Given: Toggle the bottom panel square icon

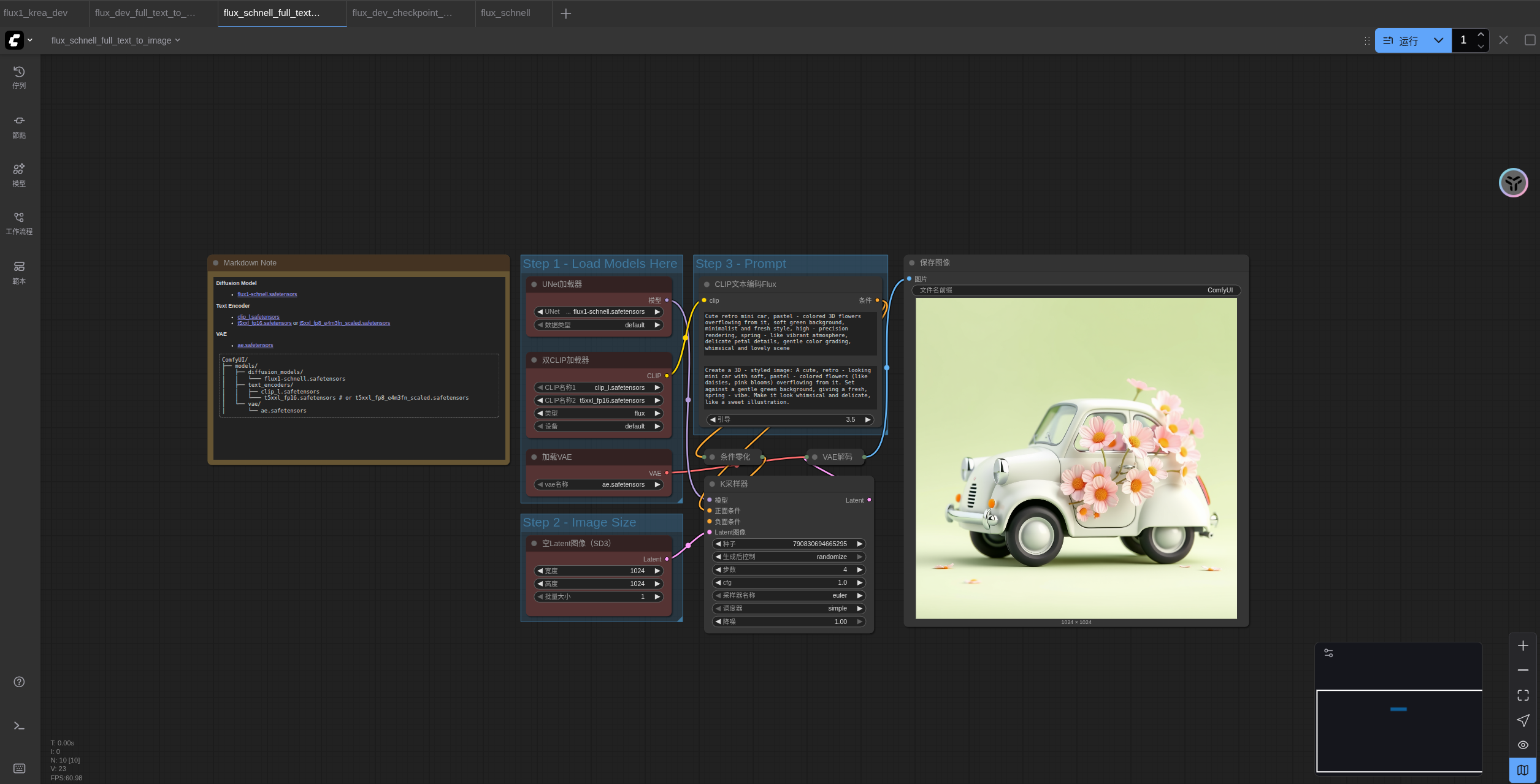Looking at the screenshot, I should (x=1530, y=40).
